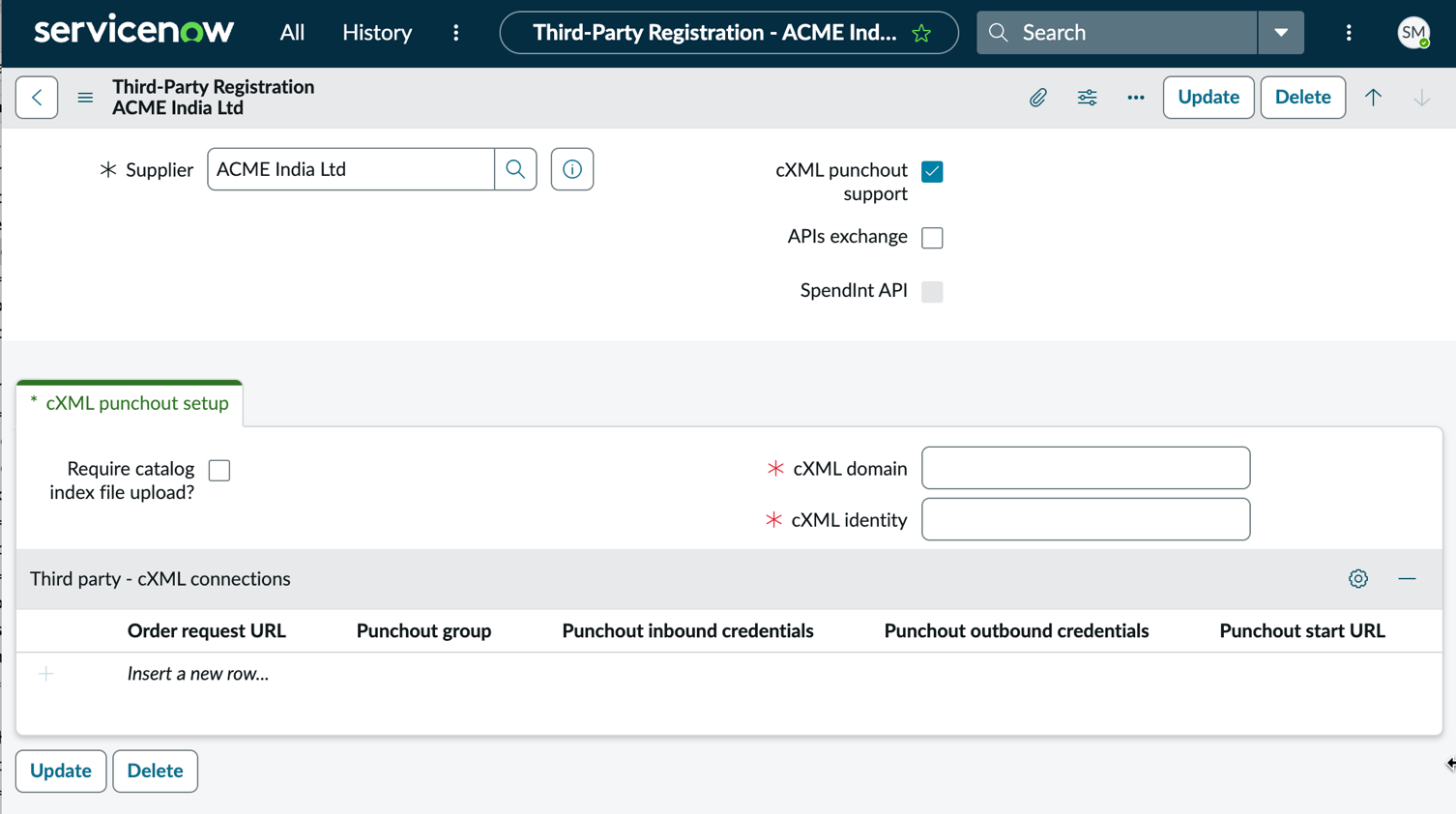Click the Supplier reference field

point(351,169)
